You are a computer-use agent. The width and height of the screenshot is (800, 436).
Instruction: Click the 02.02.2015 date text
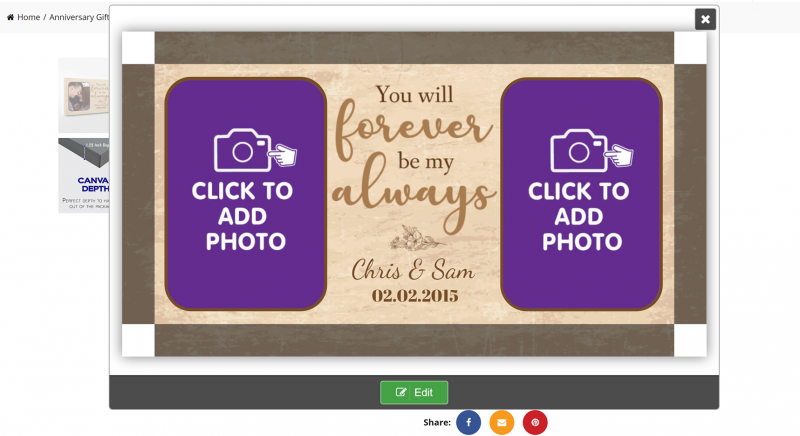415,296
